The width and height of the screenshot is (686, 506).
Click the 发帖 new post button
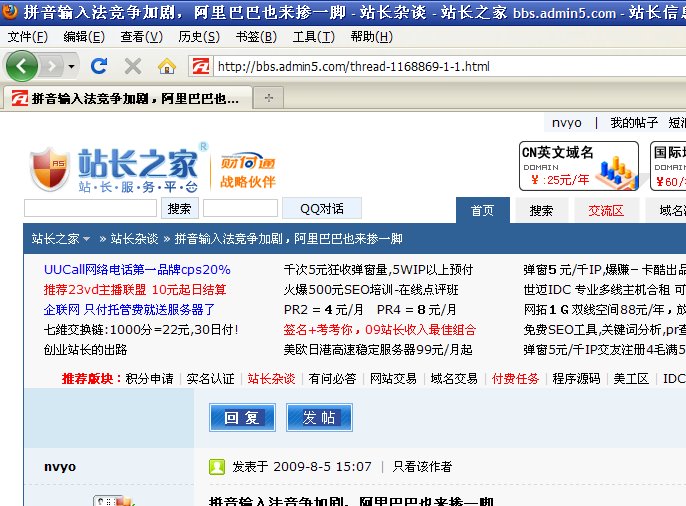click(319, 418)
